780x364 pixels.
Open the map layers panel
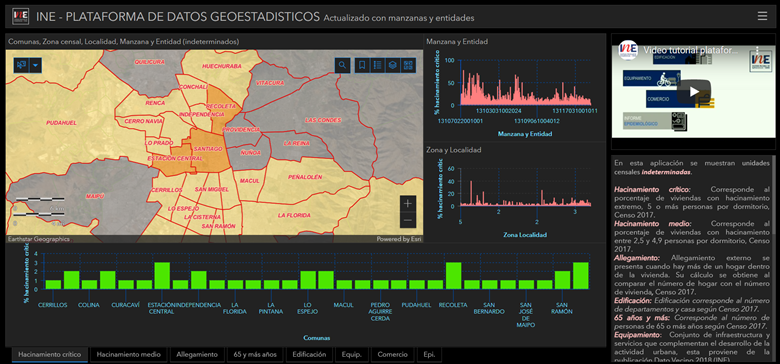click(392, 65)
